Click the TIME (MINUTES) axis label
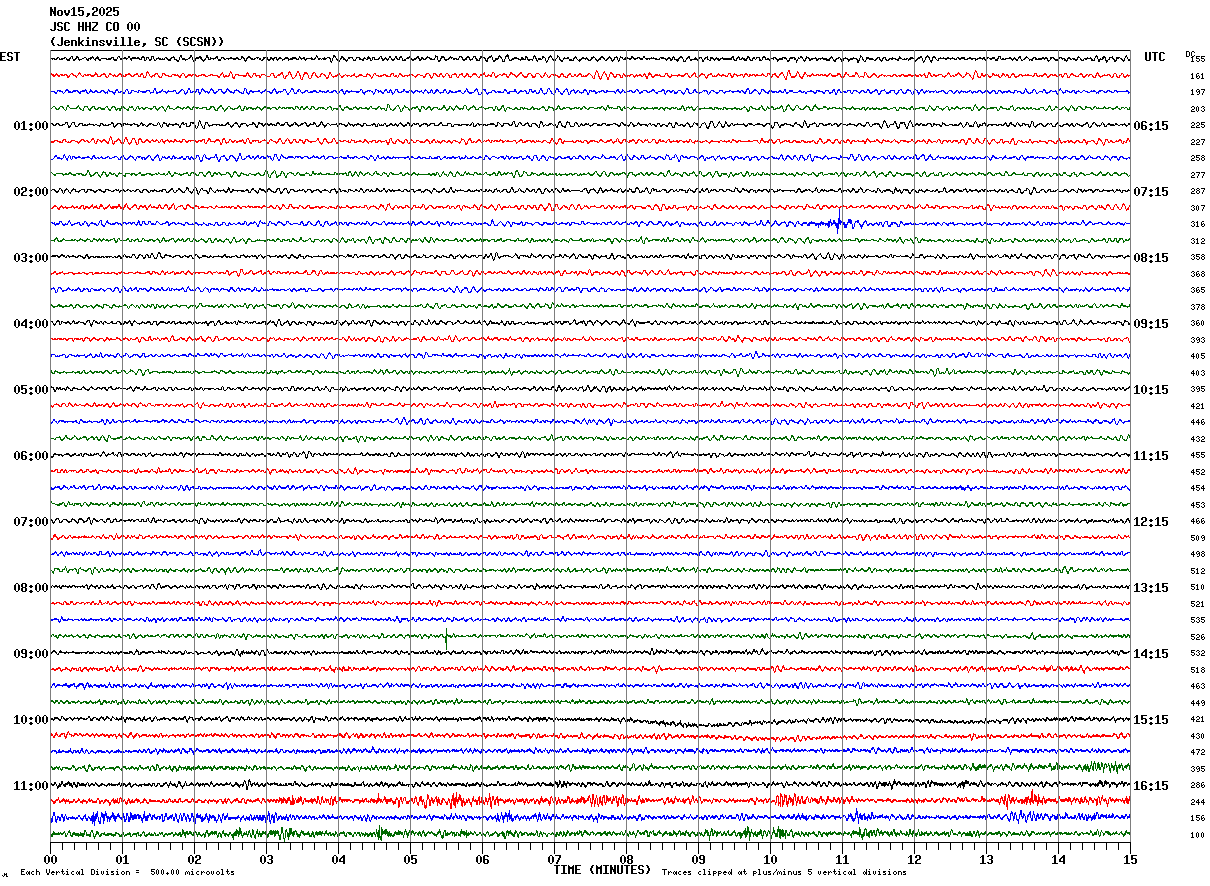Viewport: 1210px width, 886px height. click(602, 870)
